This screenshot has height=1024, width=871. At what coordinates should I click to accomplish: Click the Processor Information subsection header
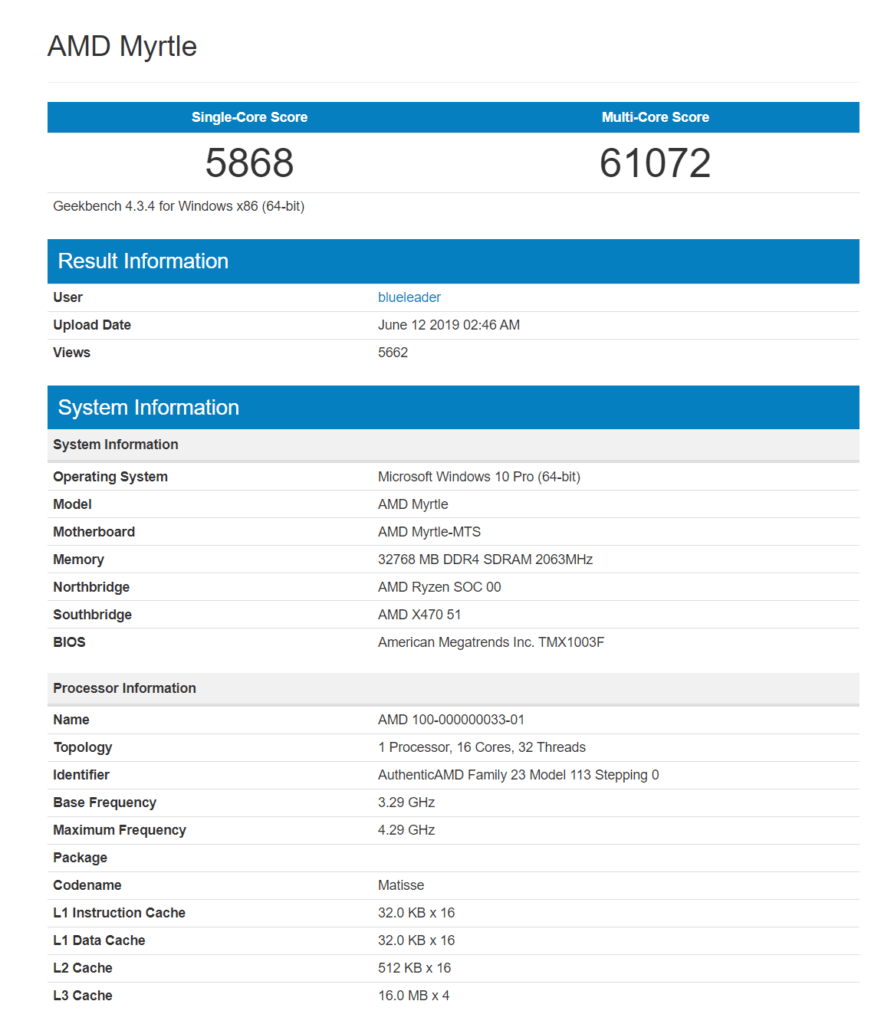pyautogui.click(x=124, y=688)
